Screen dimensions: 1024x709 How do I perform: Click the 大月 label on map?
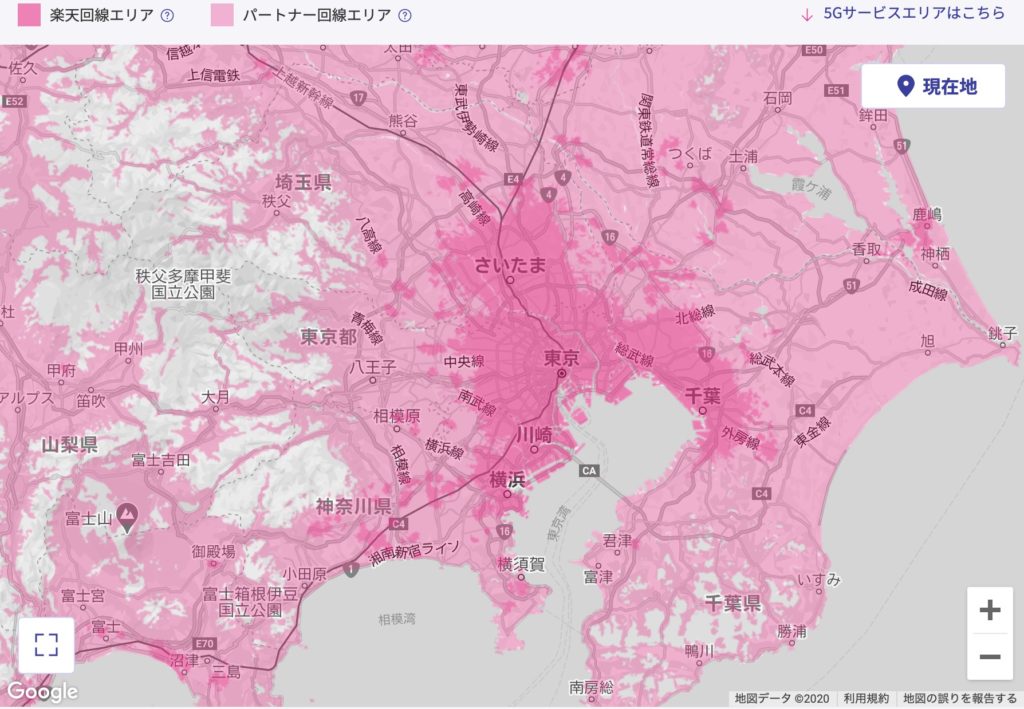coord(216,397)
